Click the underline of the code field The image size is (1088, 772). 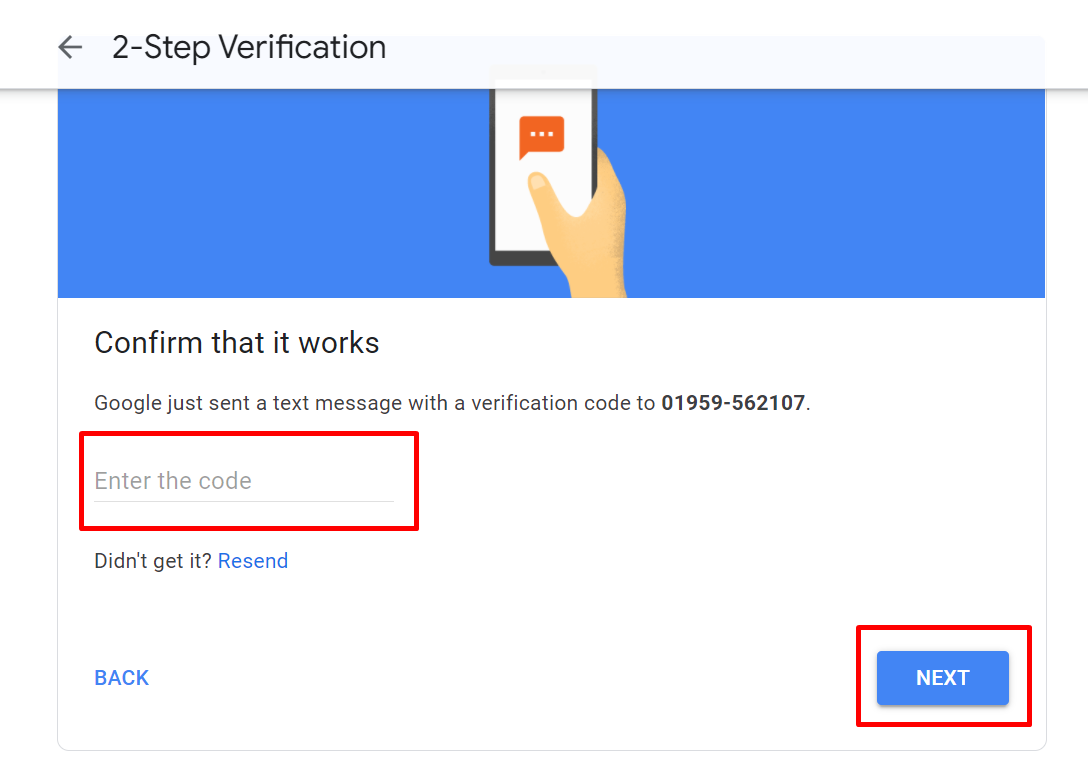pos(244,501)
